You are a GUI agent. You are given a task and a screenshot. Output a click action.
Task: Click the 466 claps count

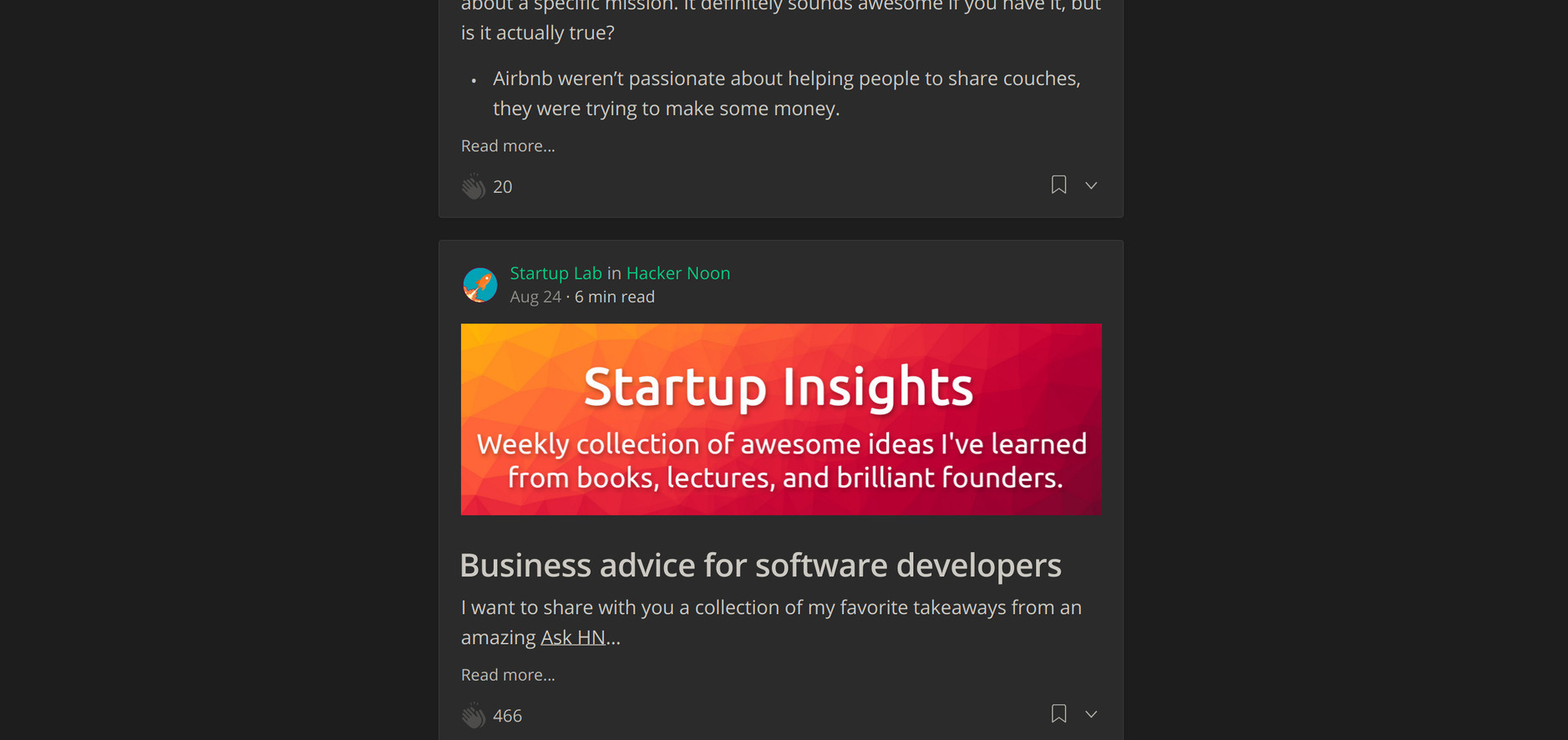click(508, 716)
